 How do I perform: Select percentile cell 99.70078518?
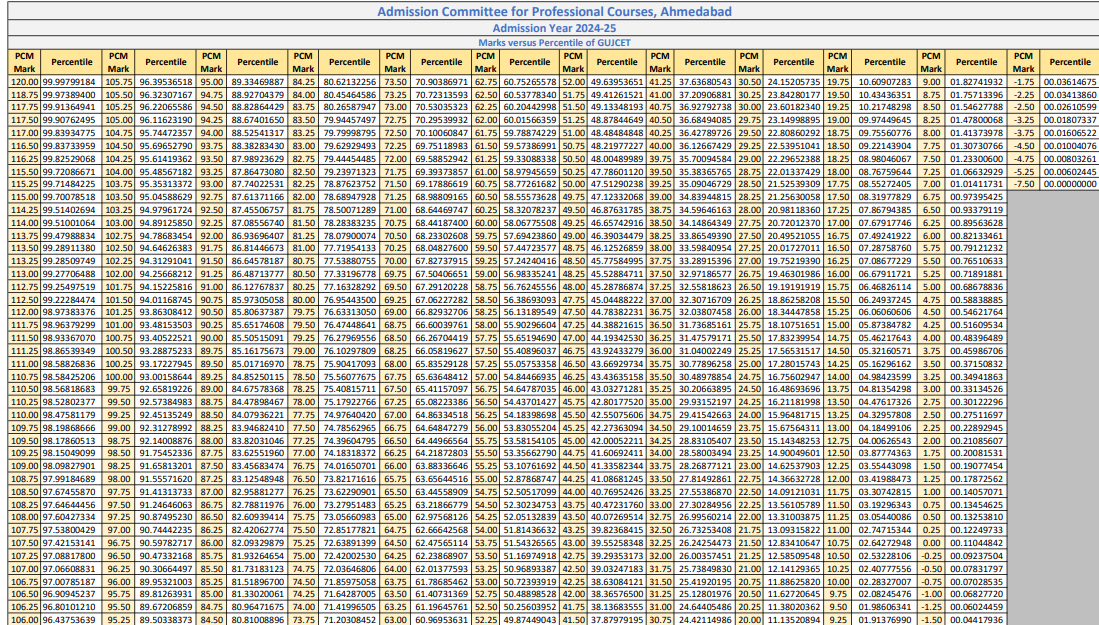point(71,197)
